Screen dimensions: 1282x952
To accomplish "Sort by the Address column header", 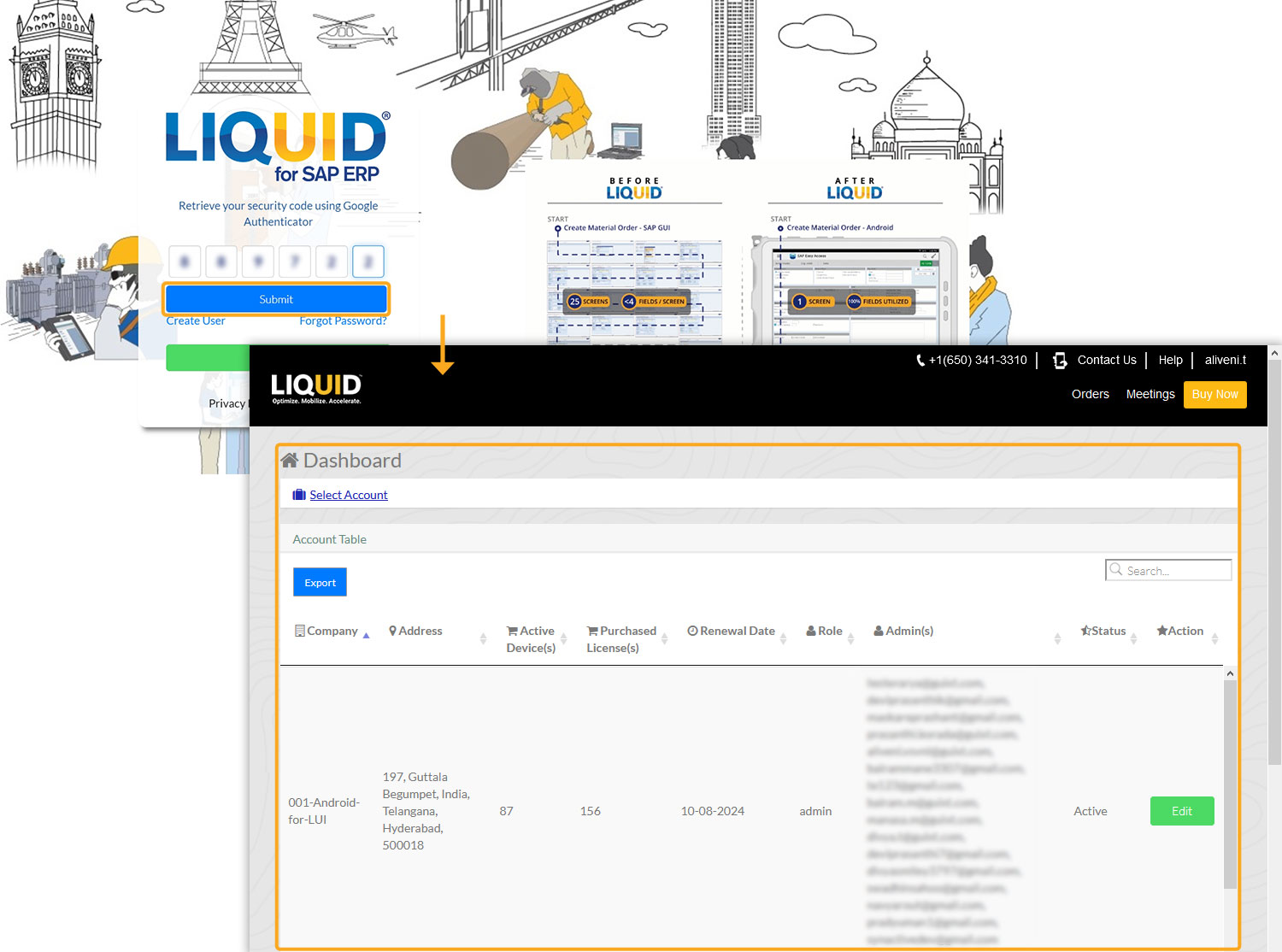I will coord(420,631).
